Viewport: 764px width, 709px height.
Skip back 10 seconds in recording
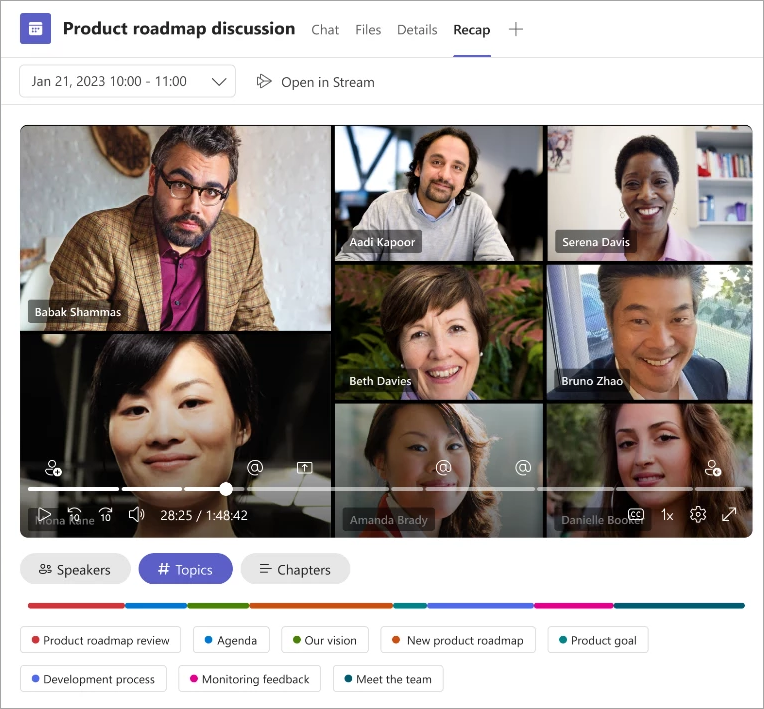[74, 515]
